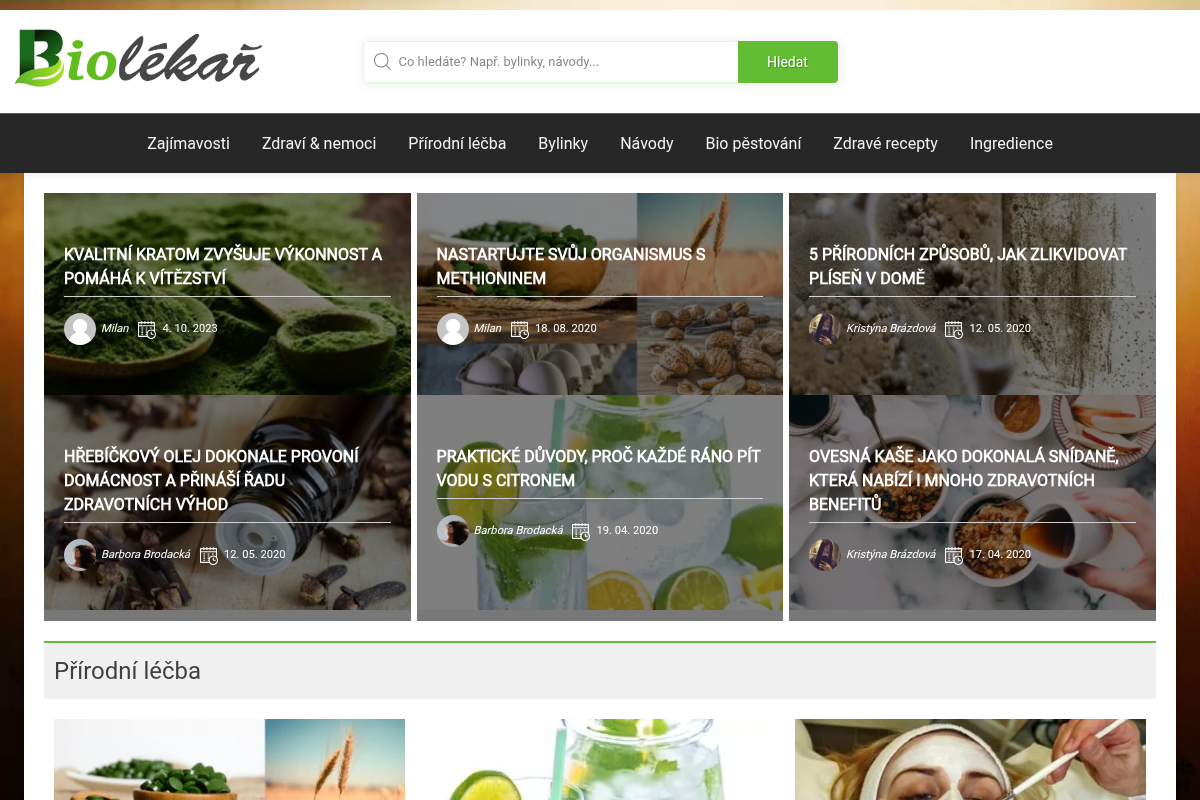1200x800 pixels.
Task: Open the lime drink thumbnail below Přírodní léčba
Action: point(600,759)
